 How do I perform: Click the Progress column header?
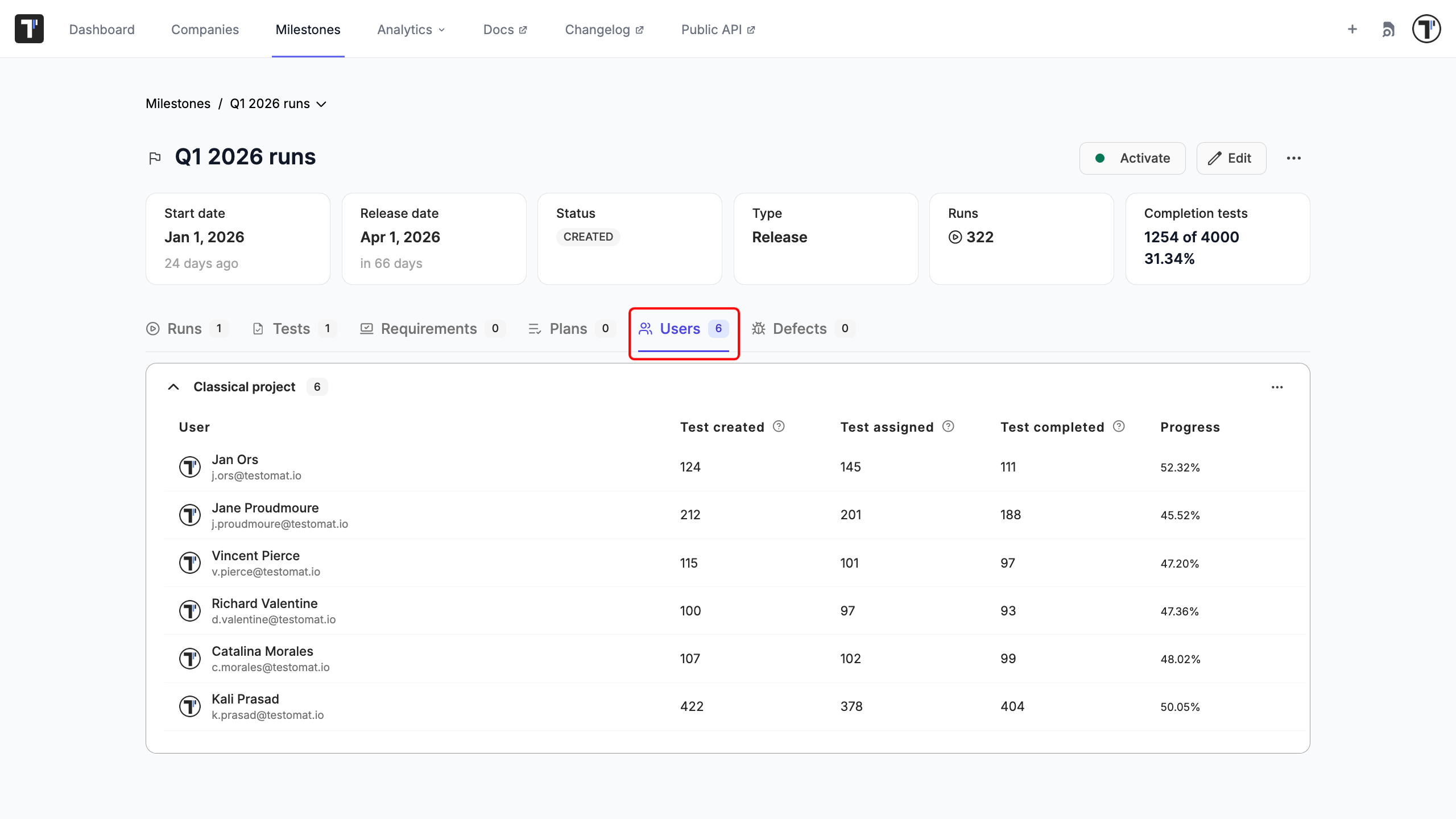[x=1190, y=427]
